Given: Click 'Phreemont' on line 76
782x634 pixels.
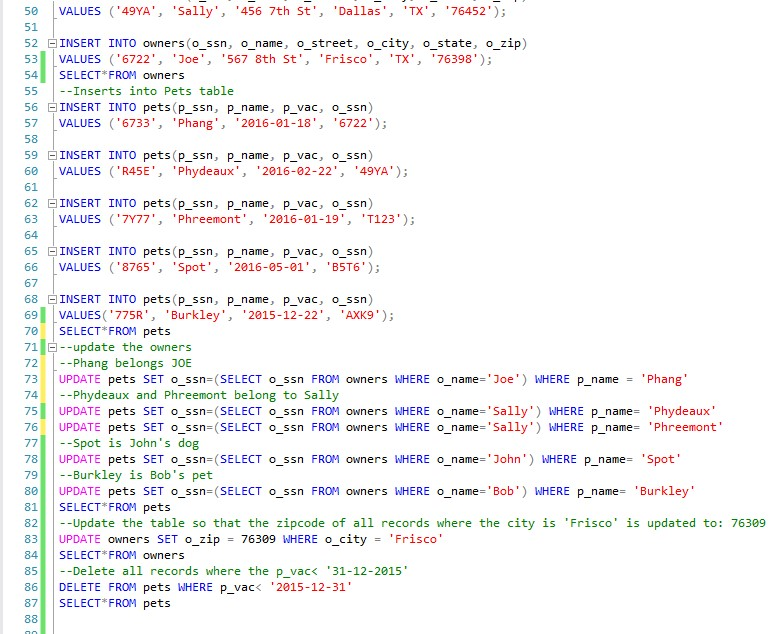Looking at the screenshot, I should click(x=685, y=427).
